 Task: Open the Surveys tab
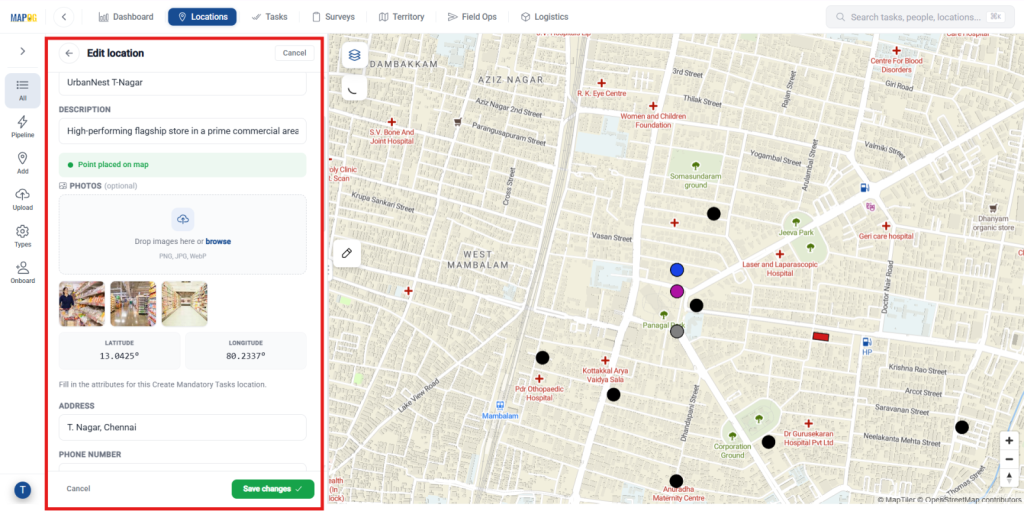[333, 17]
